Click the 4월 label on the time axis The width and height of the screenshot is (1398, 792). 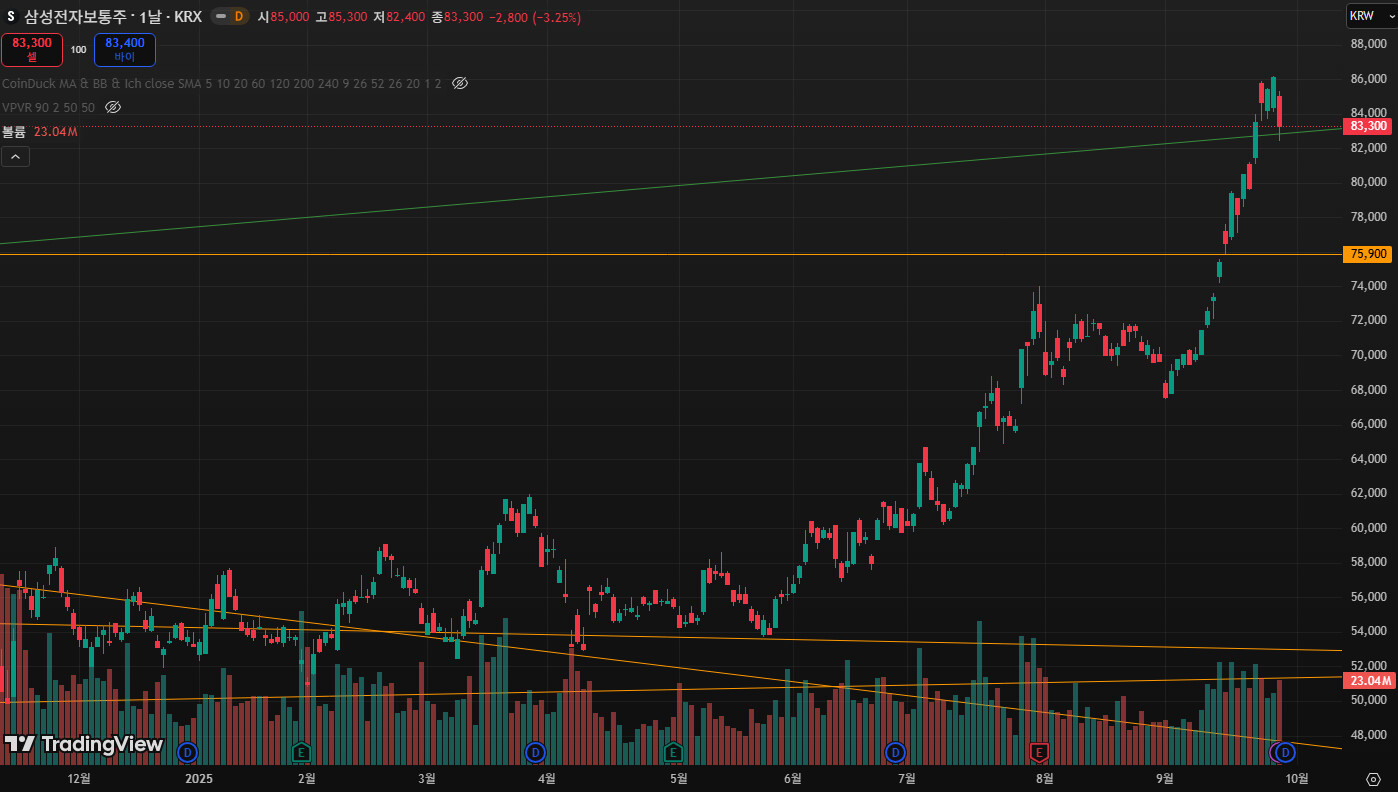tap(547, 778)
